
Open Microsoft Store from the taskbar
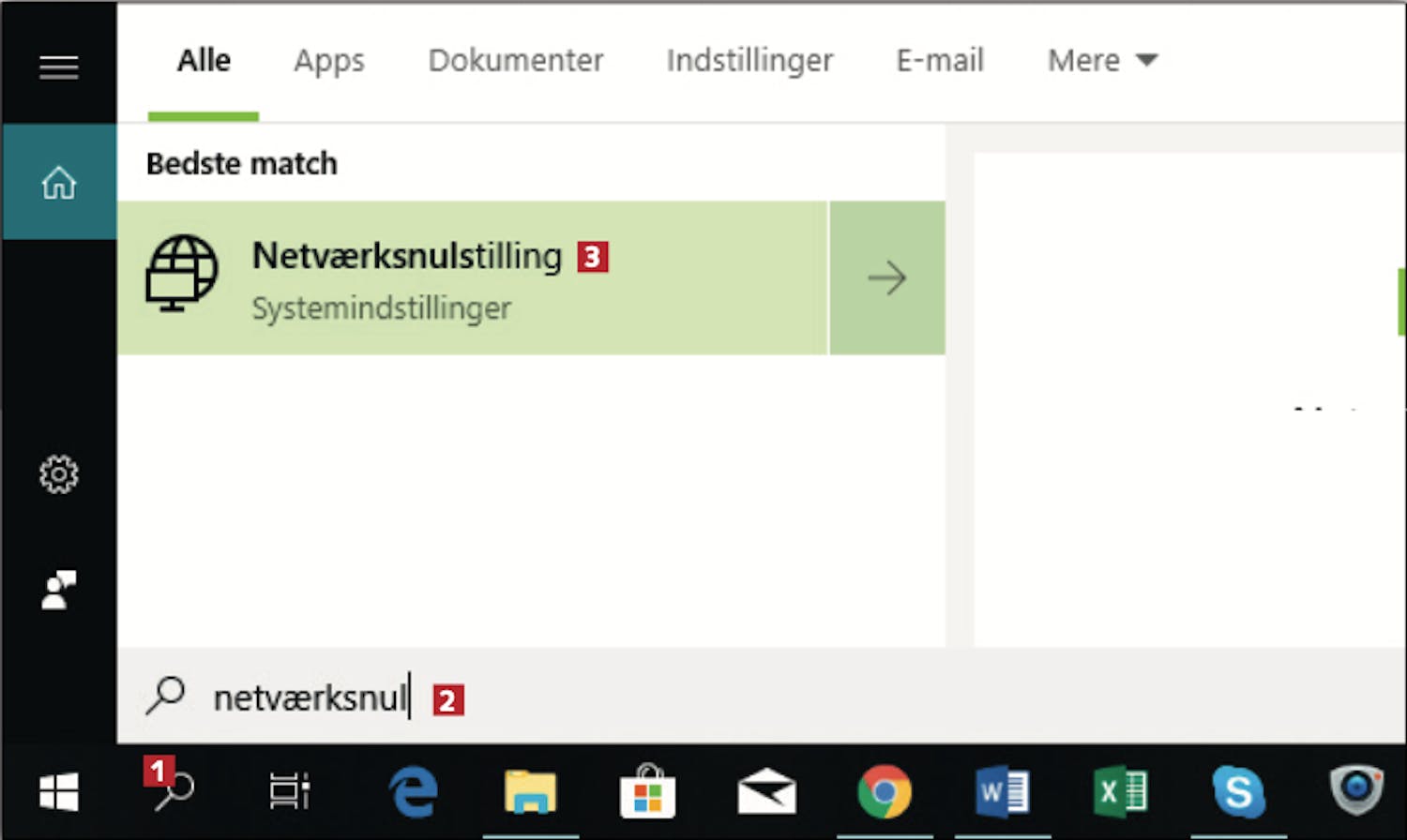coord(647,792)
